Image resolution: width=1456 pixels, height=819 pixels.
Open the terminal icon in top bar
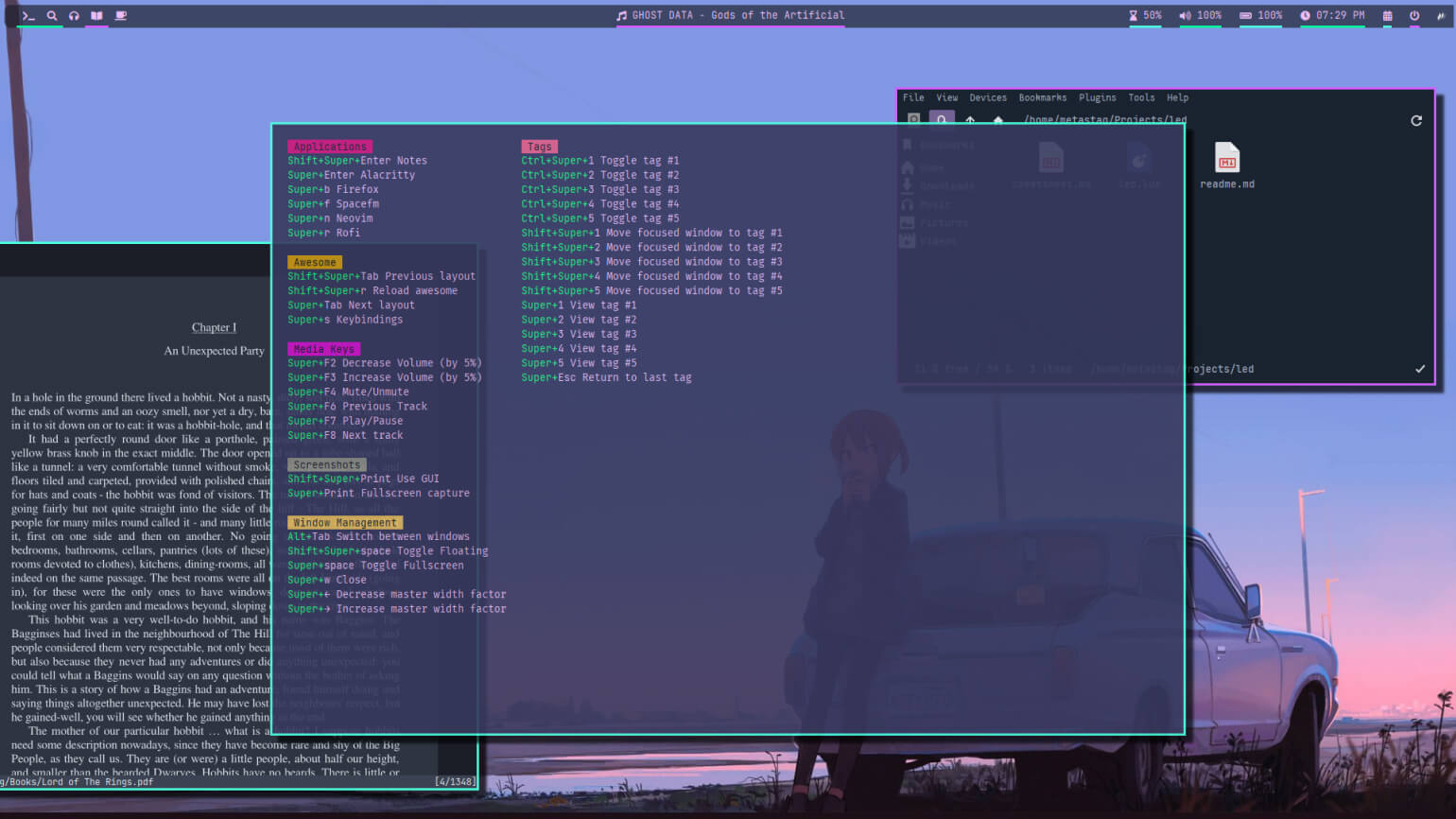(x=28, y=16)
